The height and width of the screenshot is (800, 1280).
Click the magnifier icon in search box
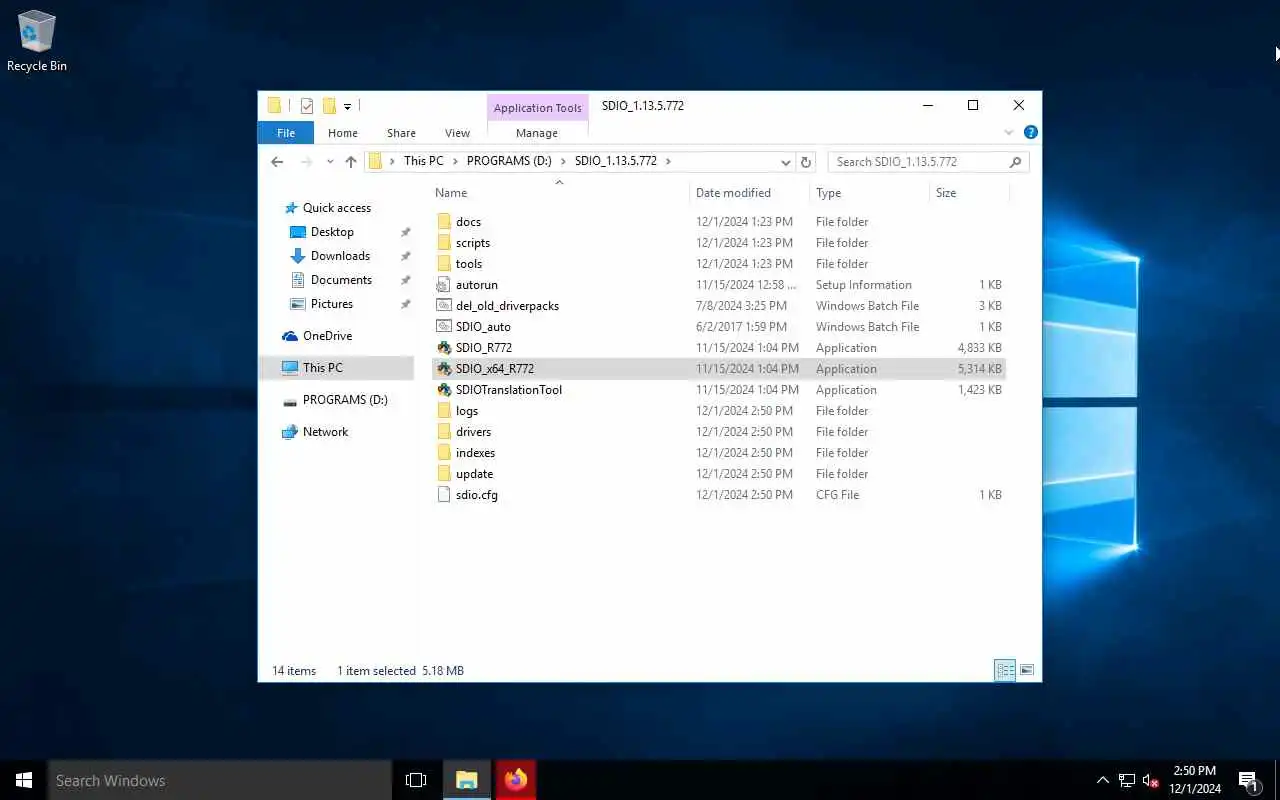click(1015, 161)
